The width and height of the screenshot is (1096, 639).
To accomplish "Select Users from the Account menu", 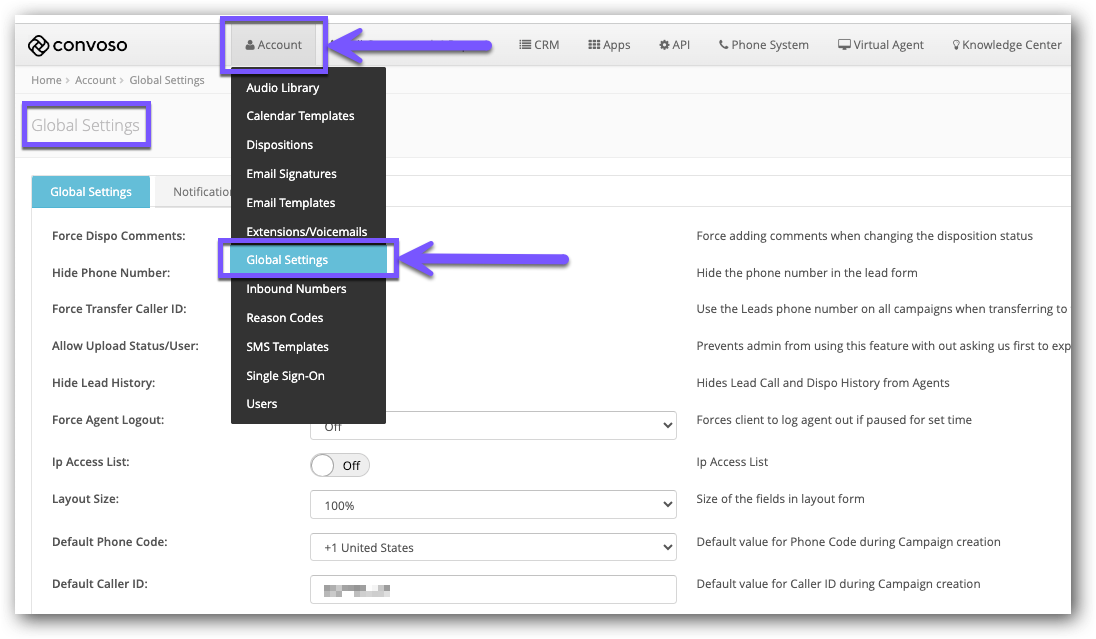I will 261,404.
